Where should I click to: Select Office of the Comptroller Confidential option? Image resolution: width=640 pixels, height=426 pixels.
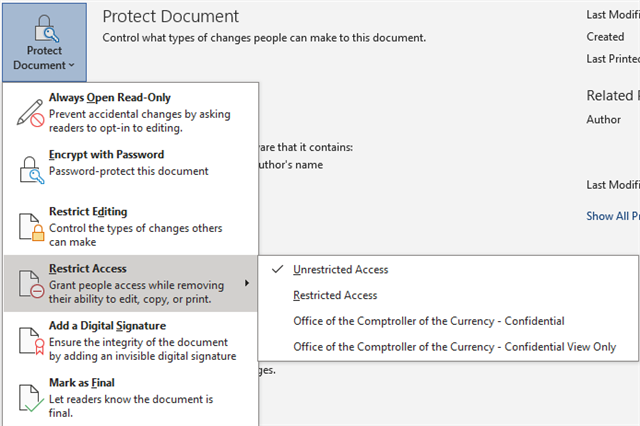(x=428, y=321)
